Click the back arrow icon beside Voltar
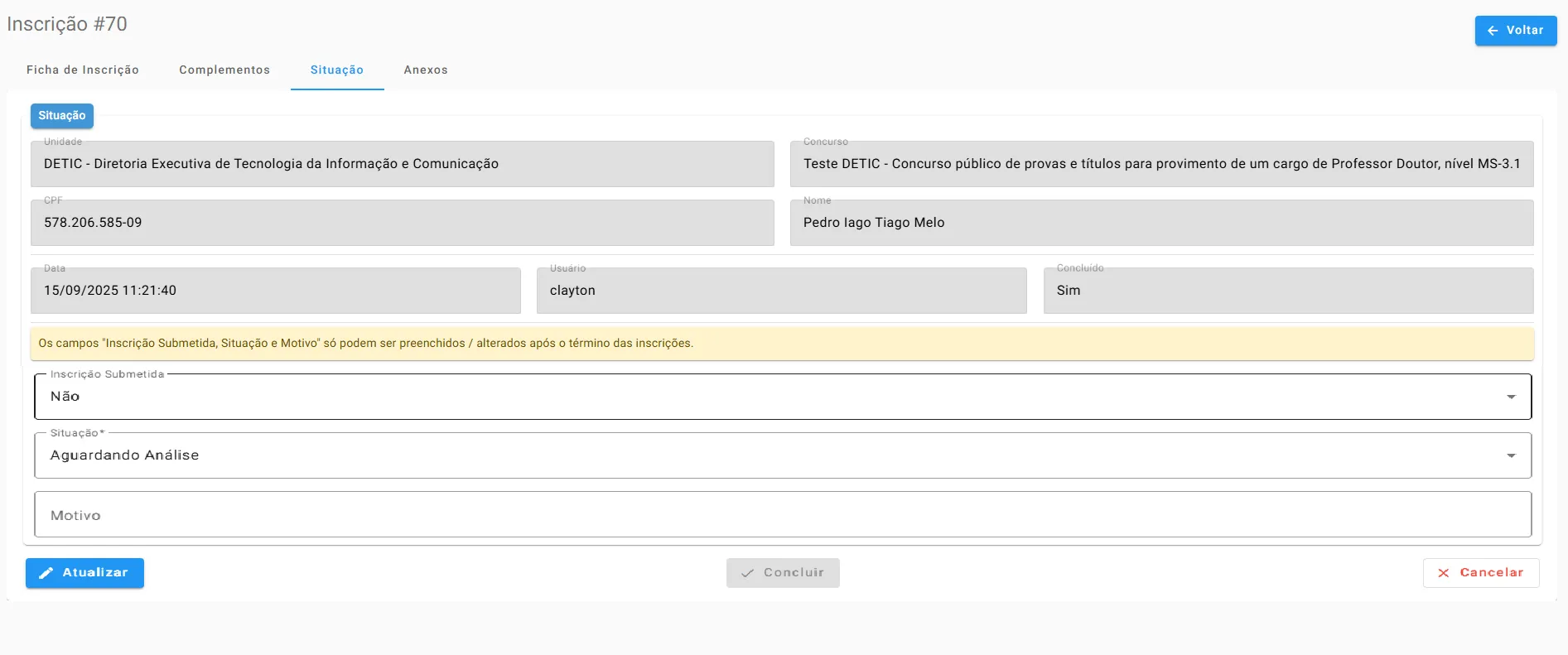 pyautogui.click(x=1493, y=31)
